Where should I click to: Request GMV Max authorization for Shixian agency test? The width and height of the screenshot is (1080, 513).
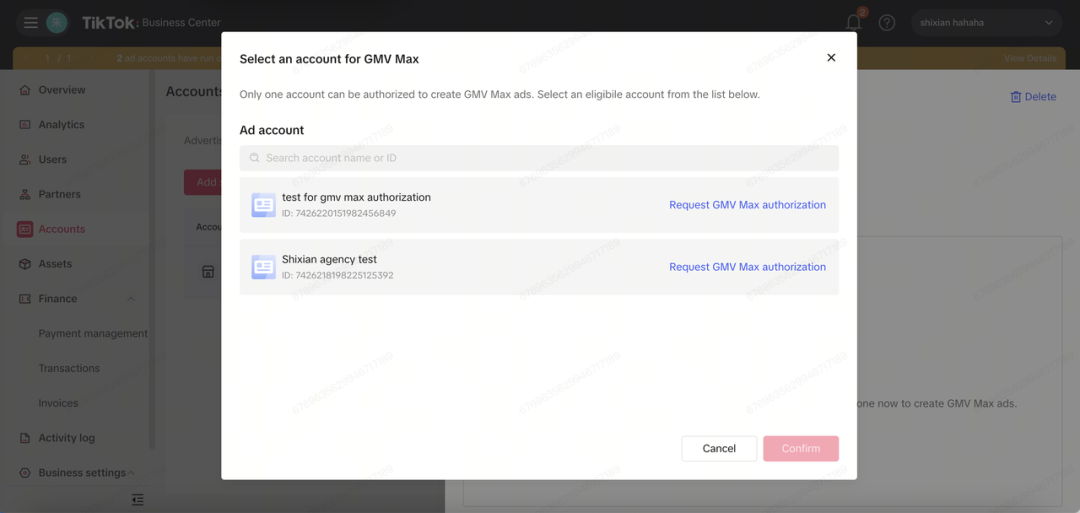747,267
